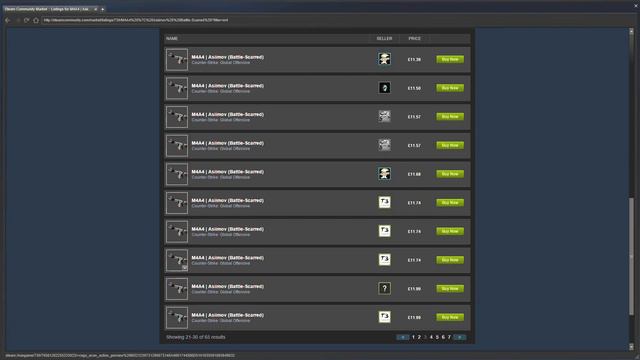The image size is (640, 360).
Task: Close the Steam Community Market tab
Action: click(96, 9)
